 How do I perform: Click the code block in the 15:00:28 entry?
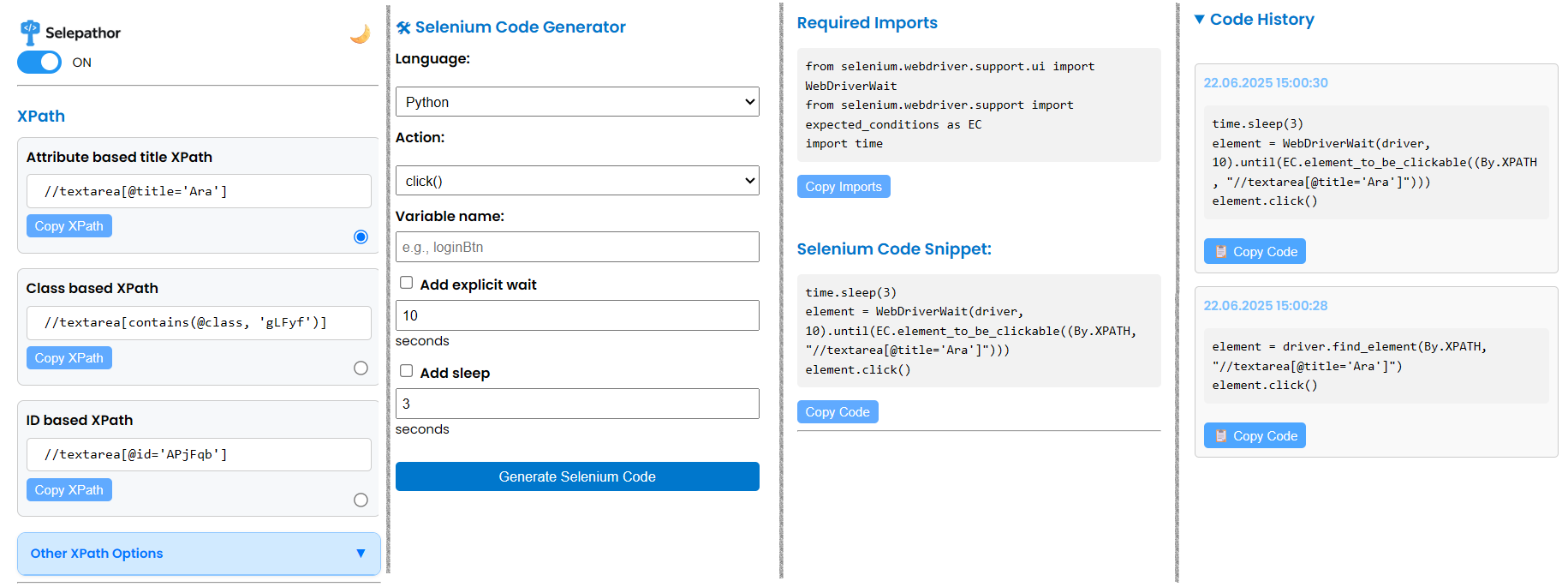tap(1376, 366)
